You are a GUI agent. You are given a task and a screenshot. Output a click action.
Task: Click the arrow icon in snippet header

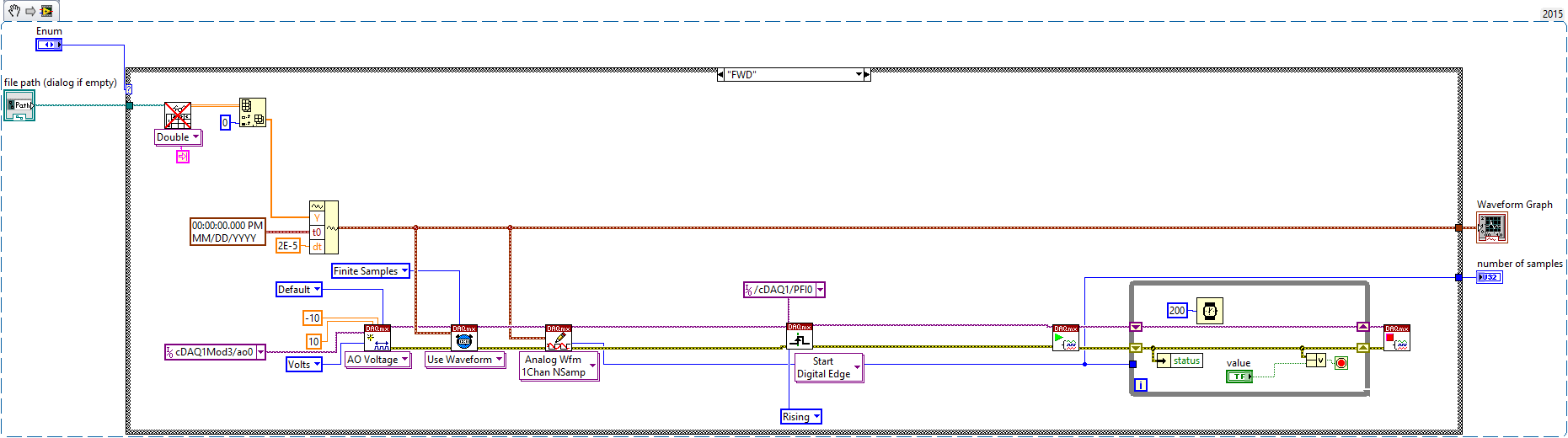30,11
